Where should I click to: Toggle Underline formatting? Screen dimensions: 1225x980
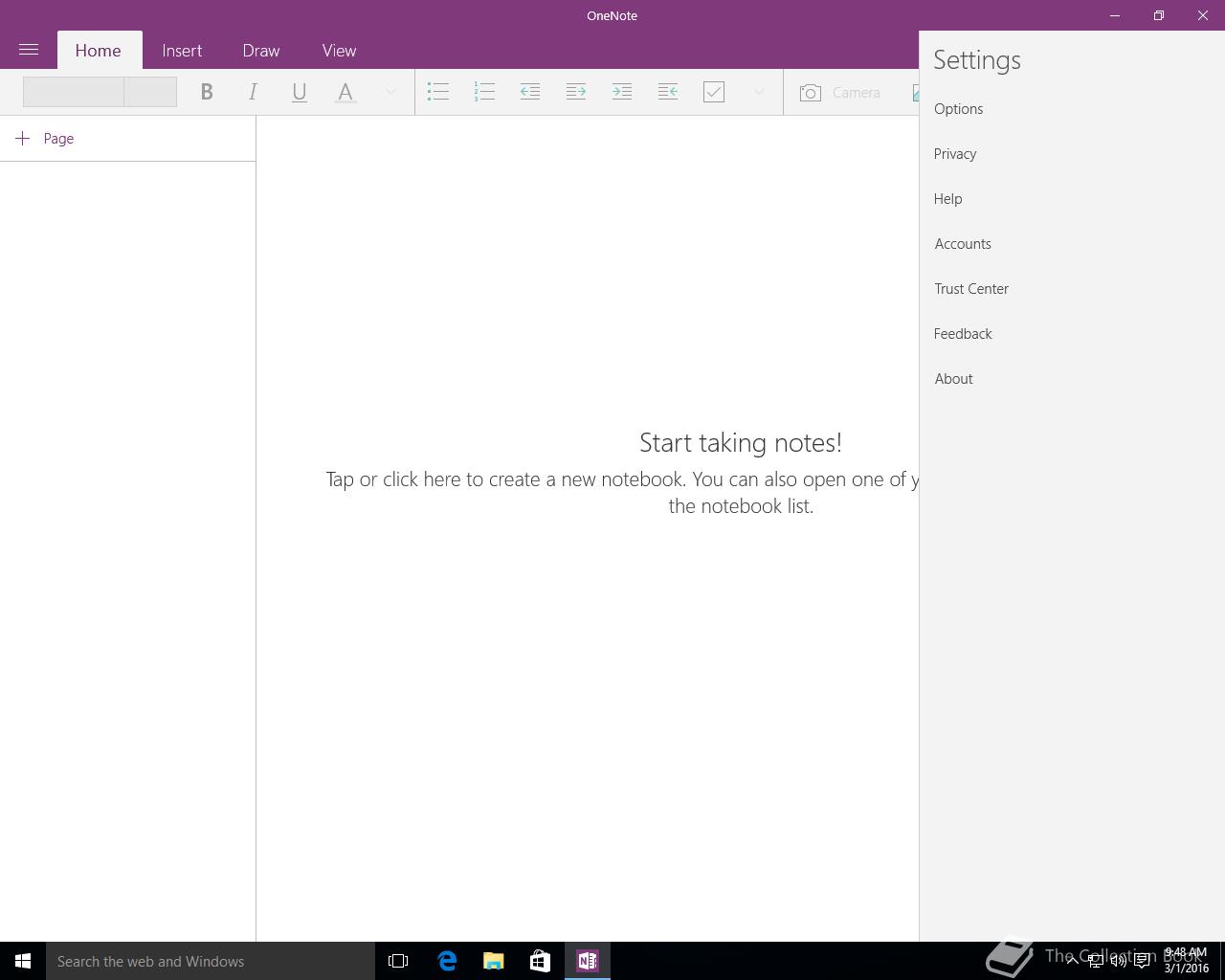[x=299, y=92]
